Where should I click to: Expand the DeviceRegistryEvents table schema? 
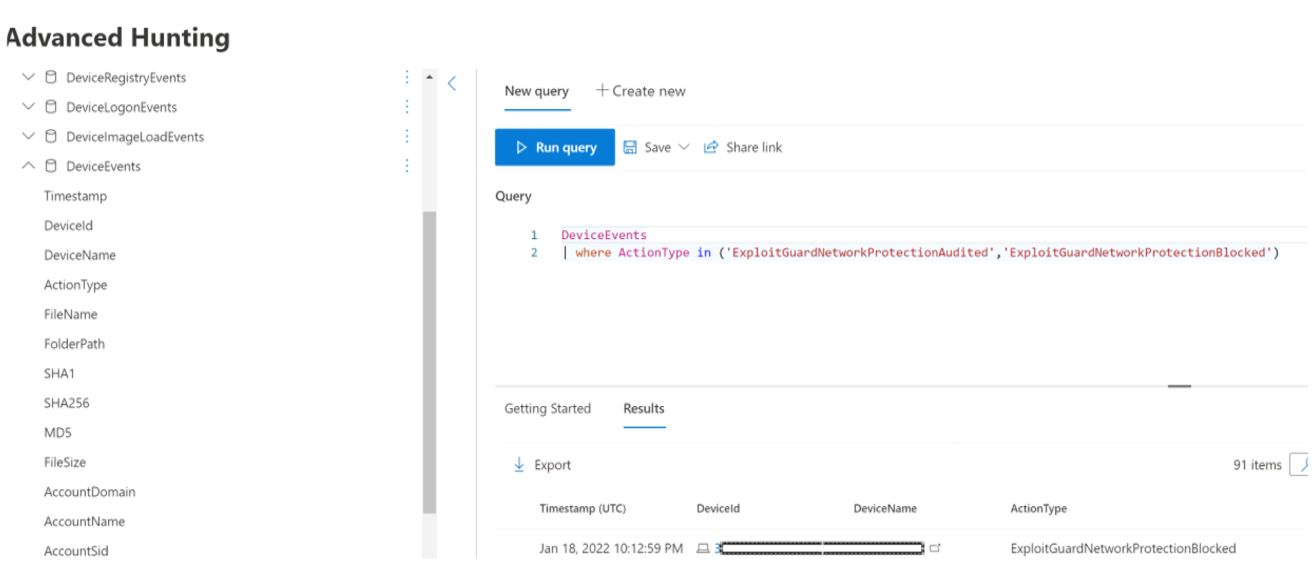(x=28, y=77)
